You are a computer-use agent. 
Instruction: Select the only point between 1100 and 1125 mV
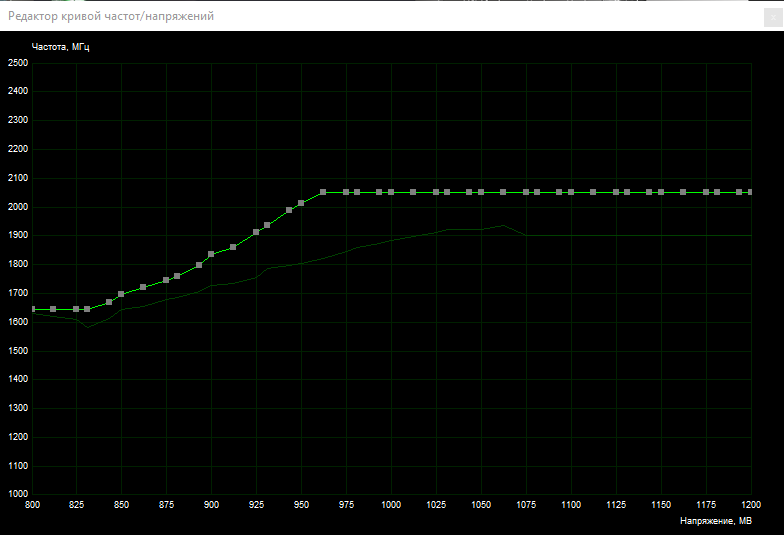pyautogui.click(x=593, y=192)
